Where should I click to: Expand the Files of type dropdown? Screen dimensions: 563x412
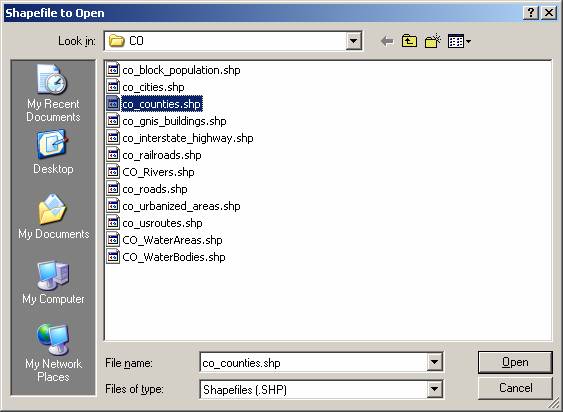434,389
